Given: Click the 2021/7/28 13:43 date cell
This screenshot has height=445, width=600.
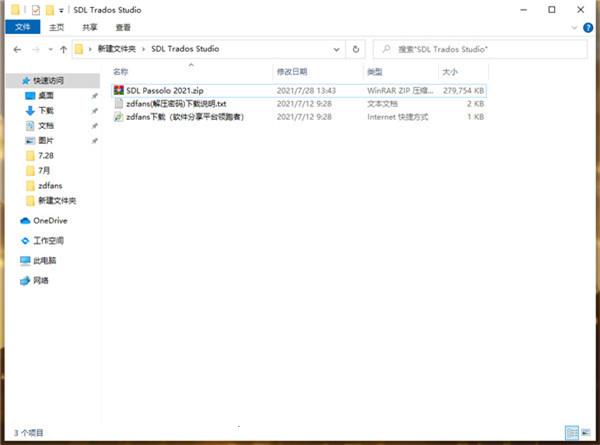Looking at the screenshot, I should click(x=306, y=91).
